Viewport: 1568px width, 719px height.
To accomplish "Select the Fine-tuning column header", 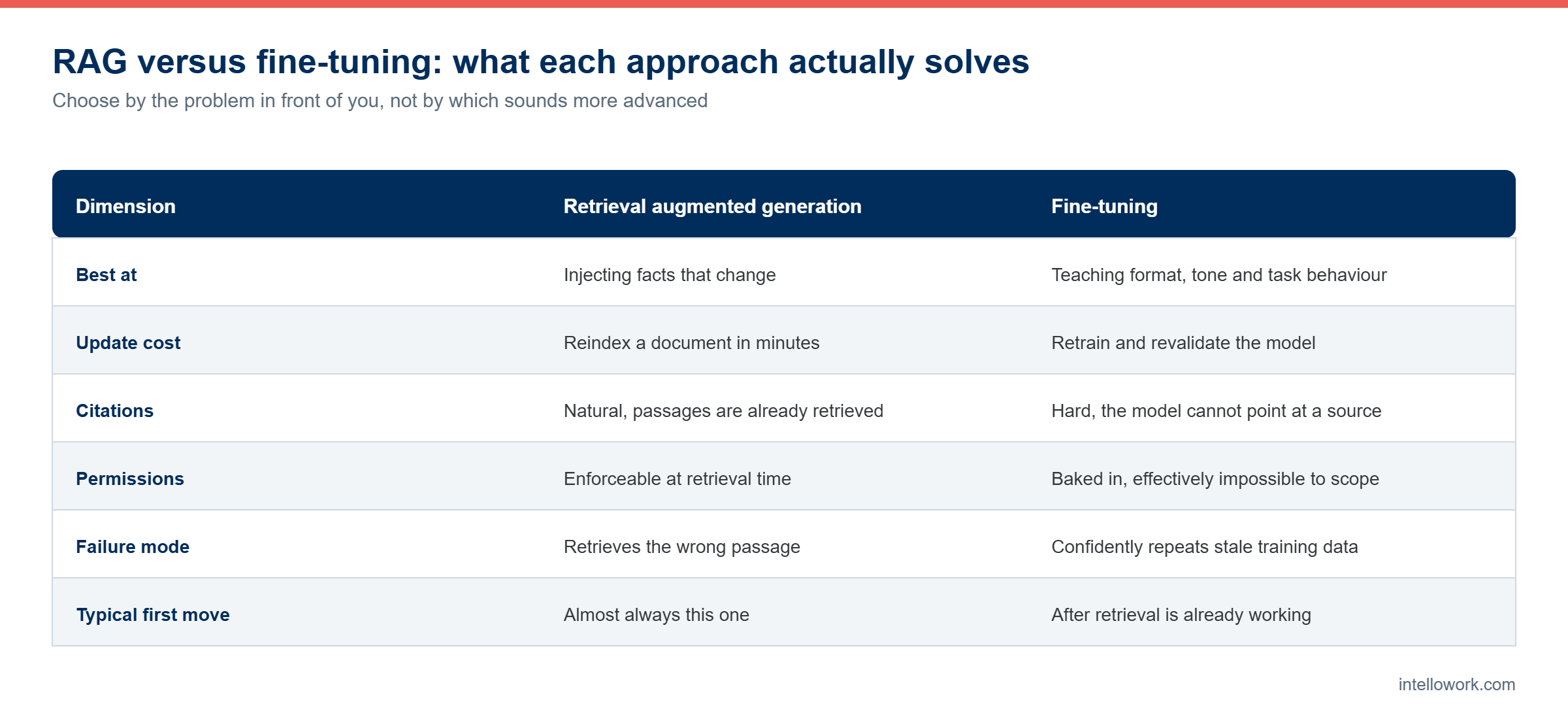I will [x=1104, y=207].
